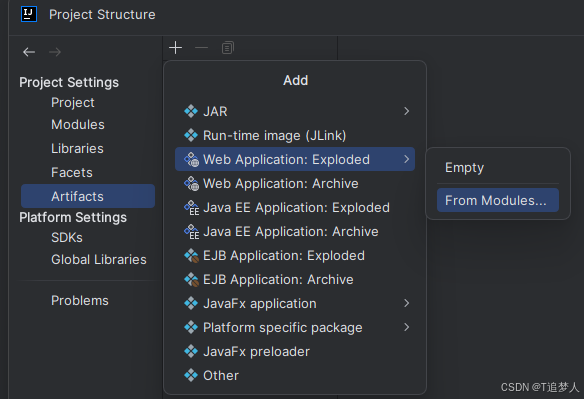The image size is (584, 399).
Task: Open Global Libraries settings
Action: [99, 259]
